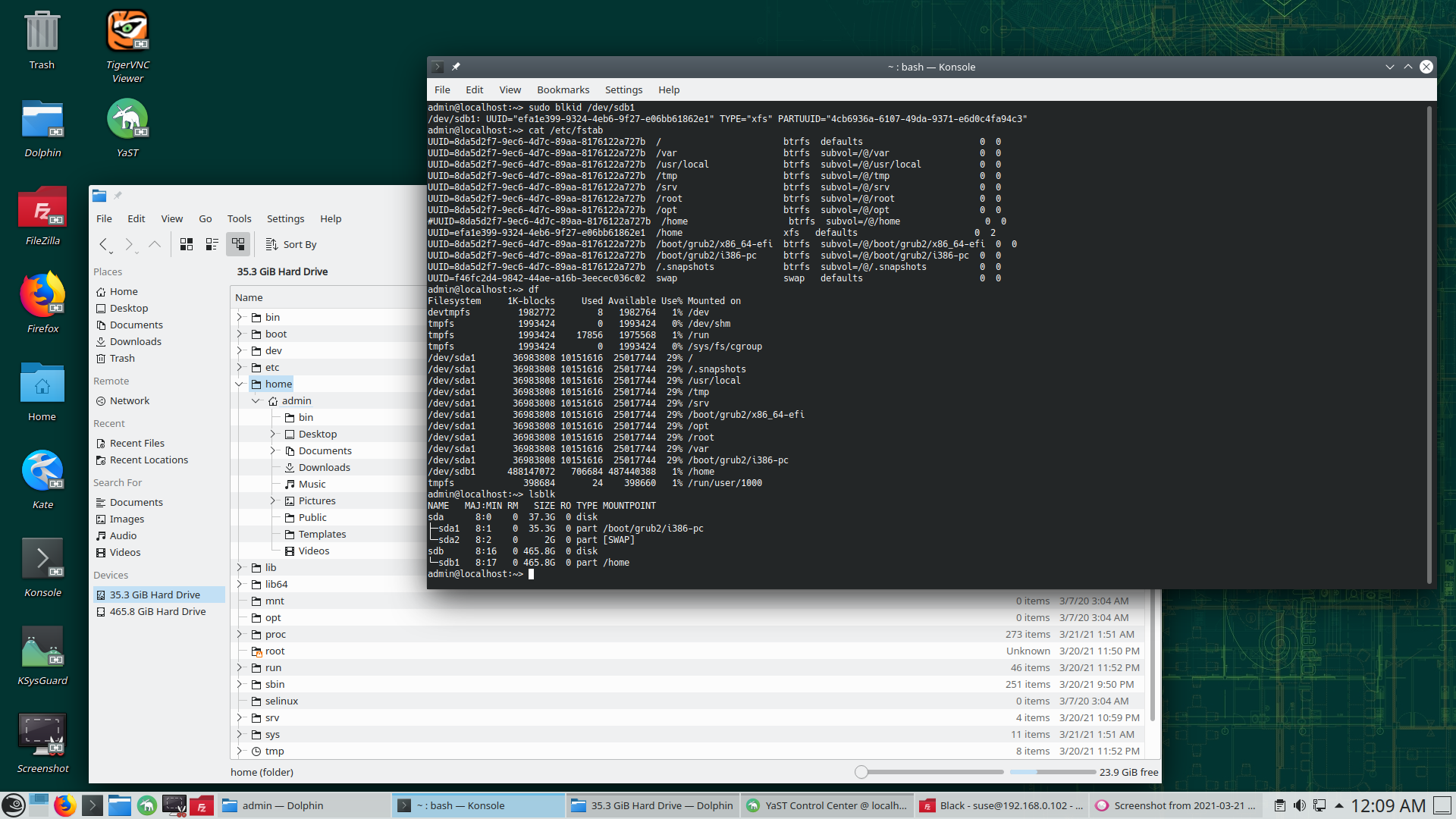The image size is (1456, 819).
Task: Select Dolphin details view mode button
Action: click(238, 244)
